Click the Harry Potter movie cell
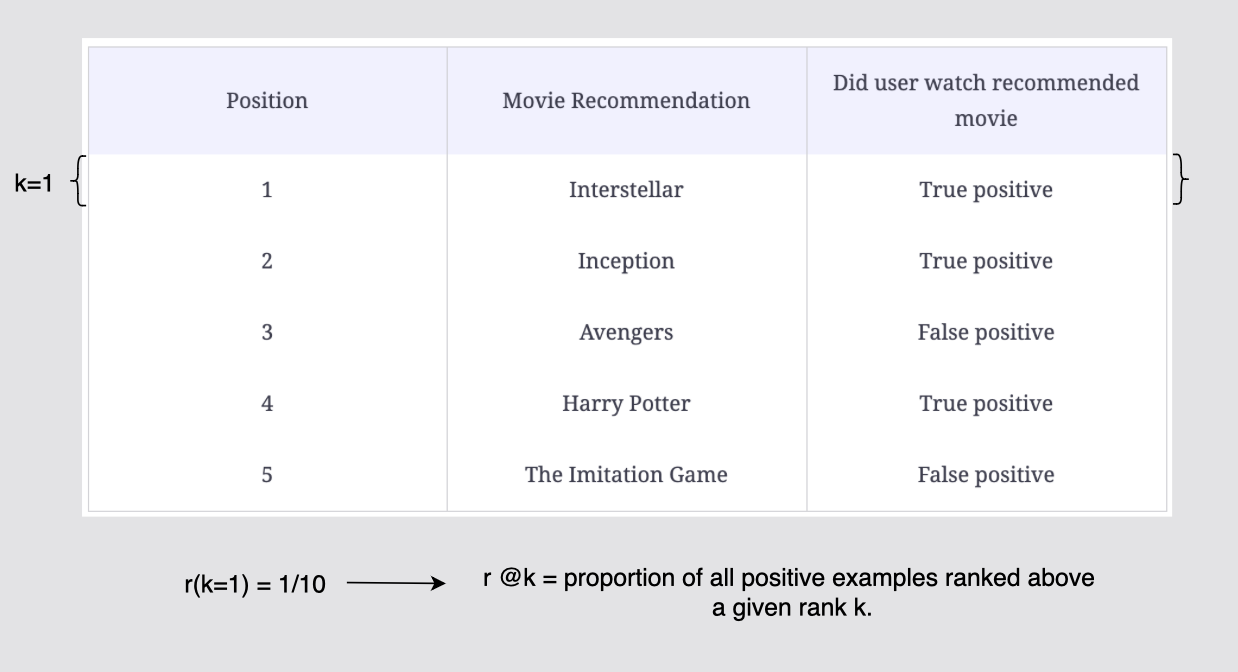 626,404
